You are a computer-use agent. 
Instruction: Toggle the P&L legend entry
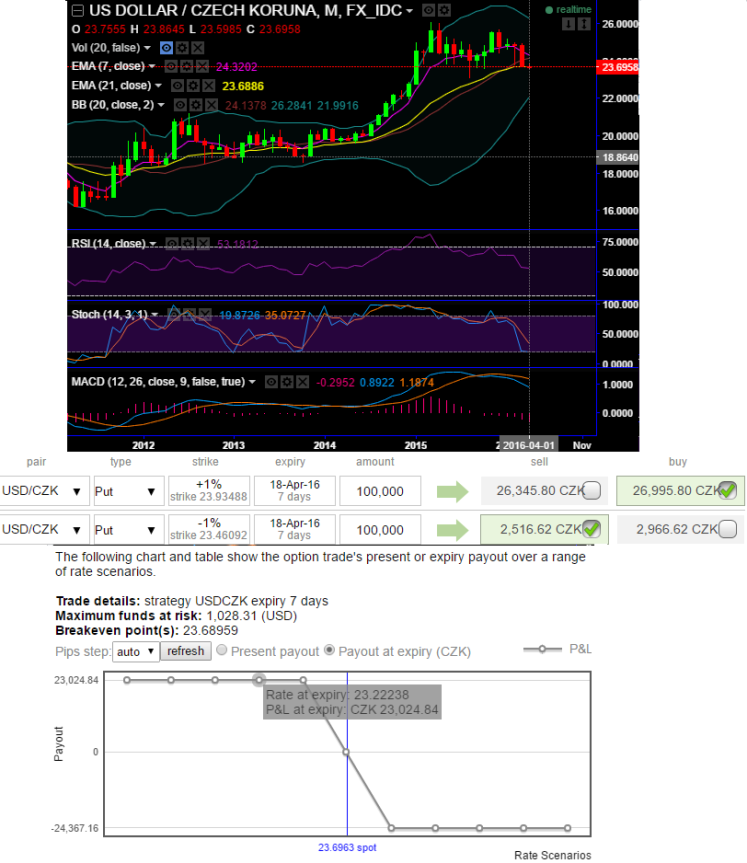(557, 649)
